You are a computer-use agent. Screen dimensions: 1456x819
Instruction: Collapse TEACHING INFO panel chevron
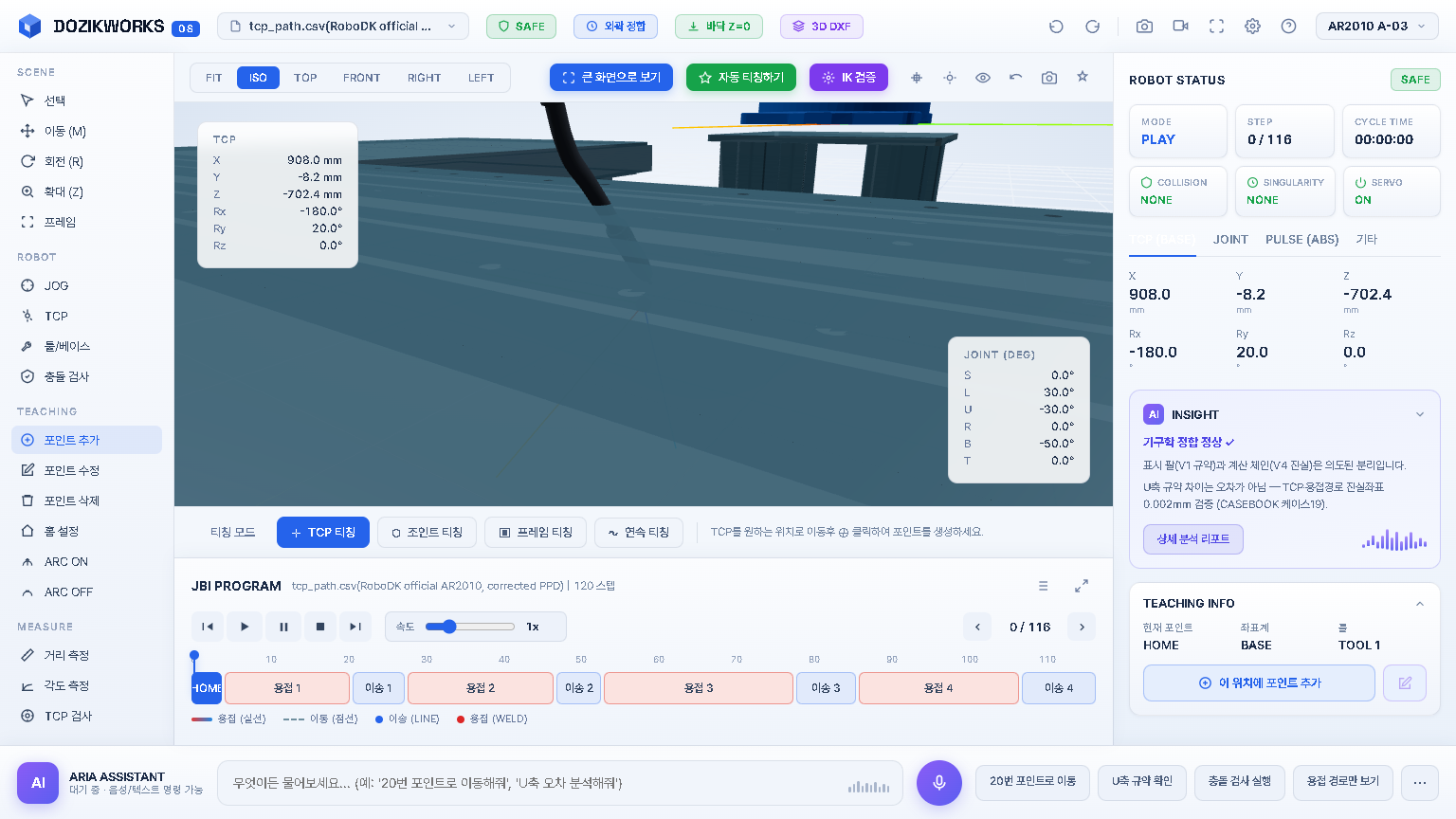(1420, 604)
